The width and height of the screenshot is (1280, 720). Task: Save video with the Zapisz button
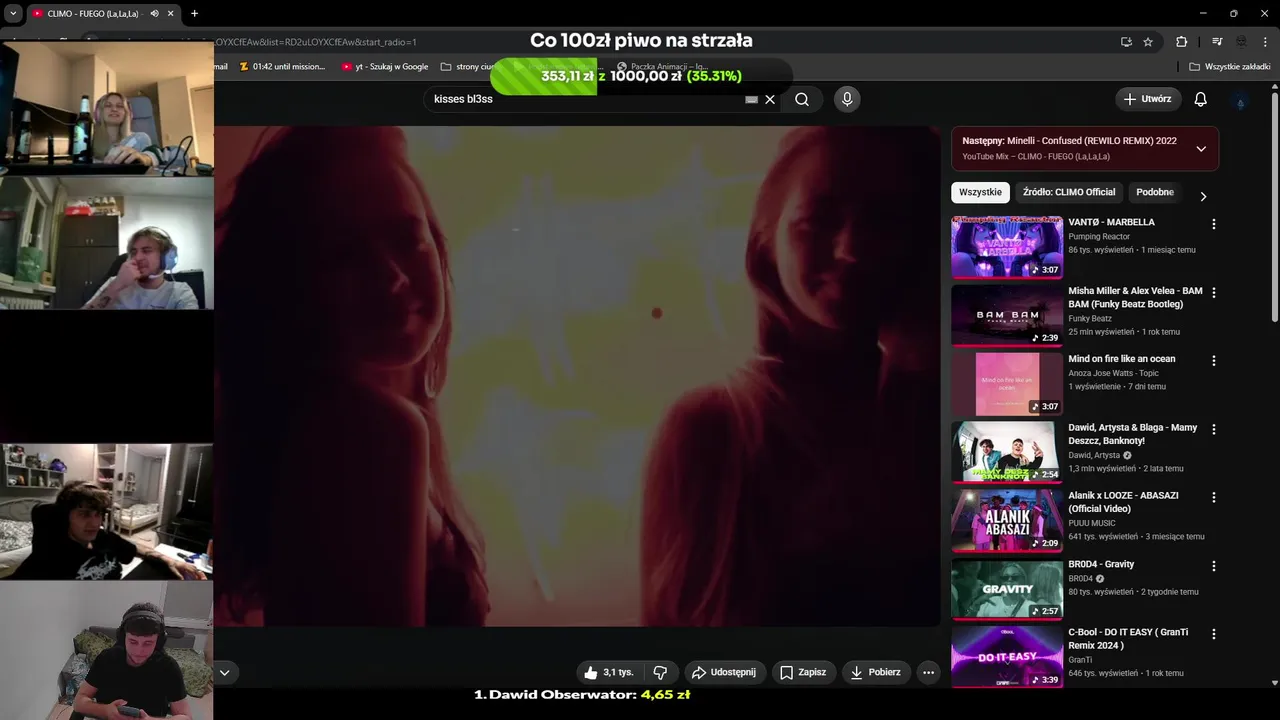point(803,672)
